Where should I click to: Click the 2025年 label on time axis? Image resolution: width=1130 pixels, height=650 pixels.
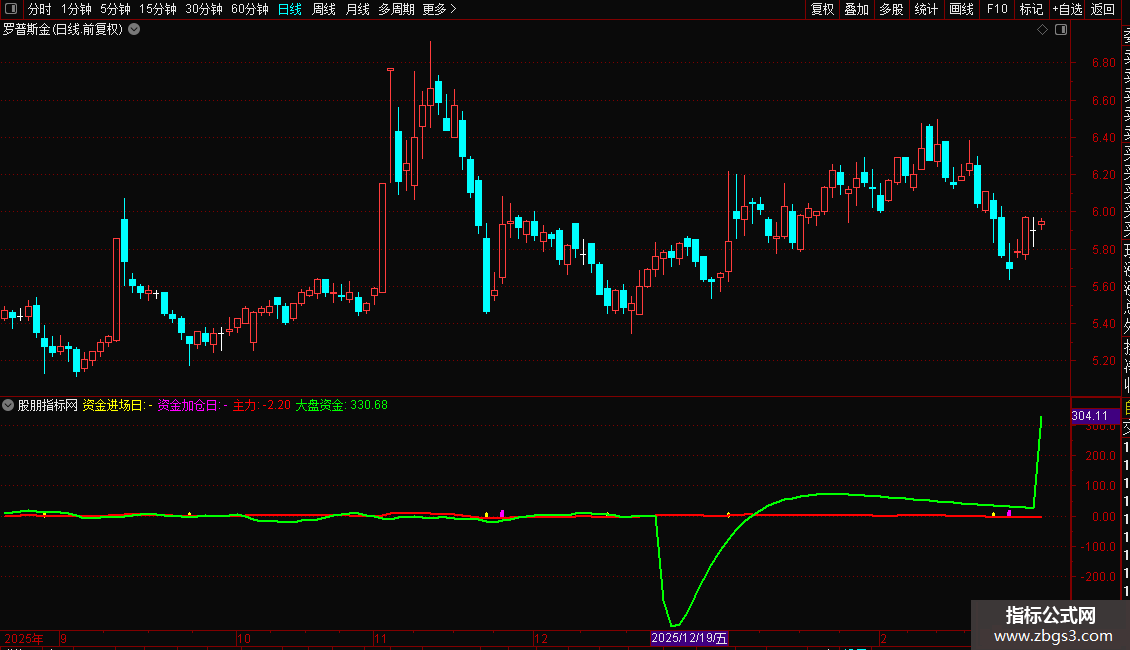click(24, 639)
